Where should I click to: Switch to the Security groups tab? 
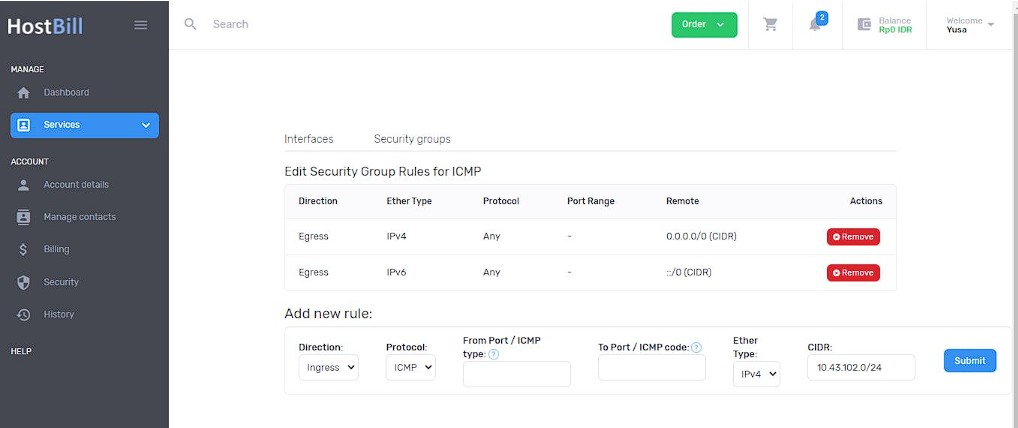point(412,139)
